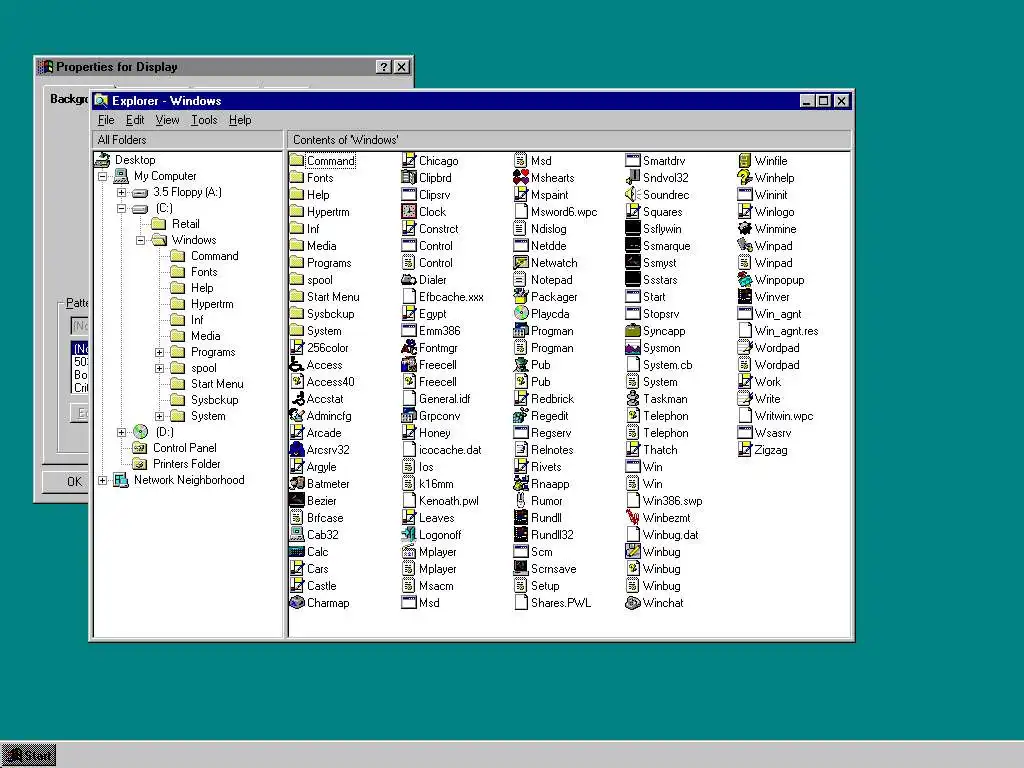1024x768 pixels.
Task: Collapse the (C:) drive node
Action: tap(121, 208)
